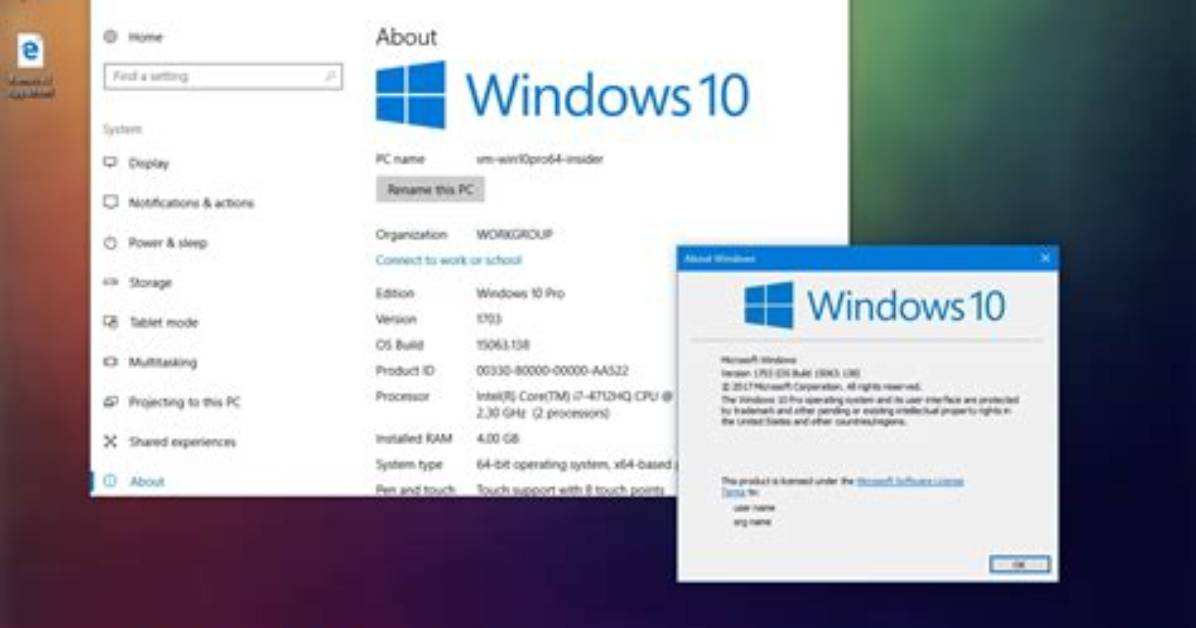Image resolution: width=1196 pixels, height=628 pixels.
Task: Click the Rename this PC button
Action: [x=430, y=189]
